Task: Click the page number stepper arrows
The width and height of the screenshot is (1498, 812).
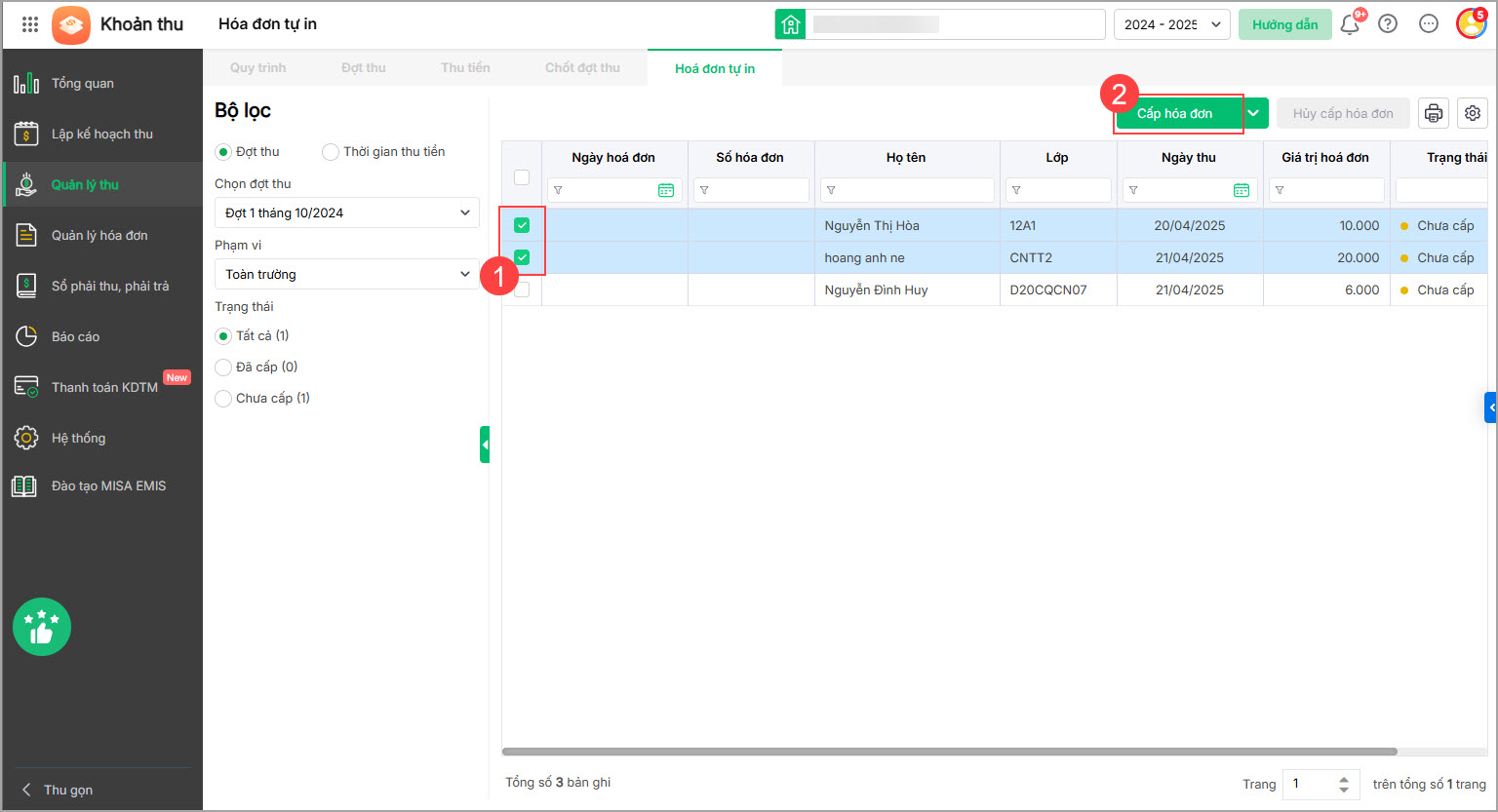Action: coord(1344,784)
